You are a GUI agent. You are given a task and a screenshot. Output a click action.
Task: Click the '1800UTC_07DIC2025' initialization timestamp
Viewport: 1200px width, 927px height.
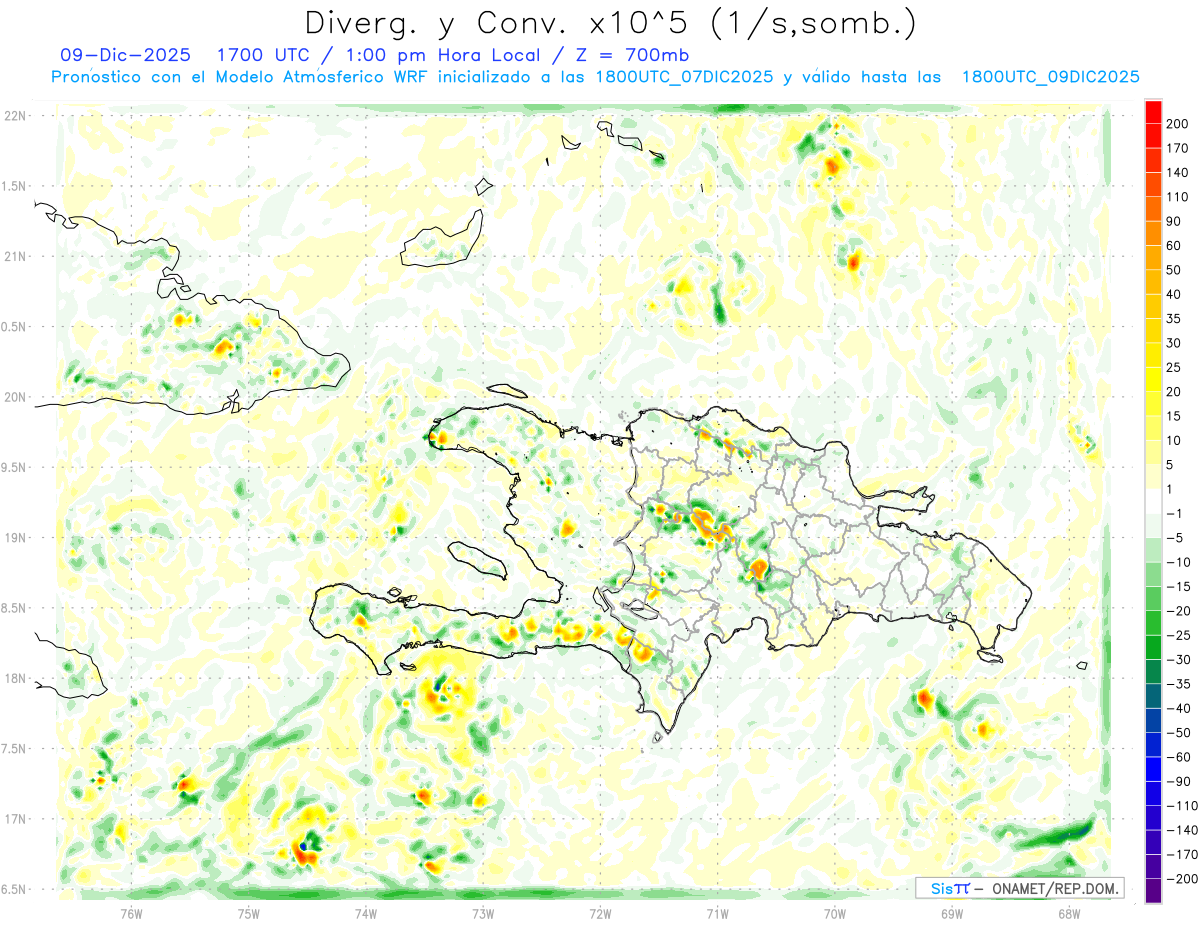tap(684, 77)
